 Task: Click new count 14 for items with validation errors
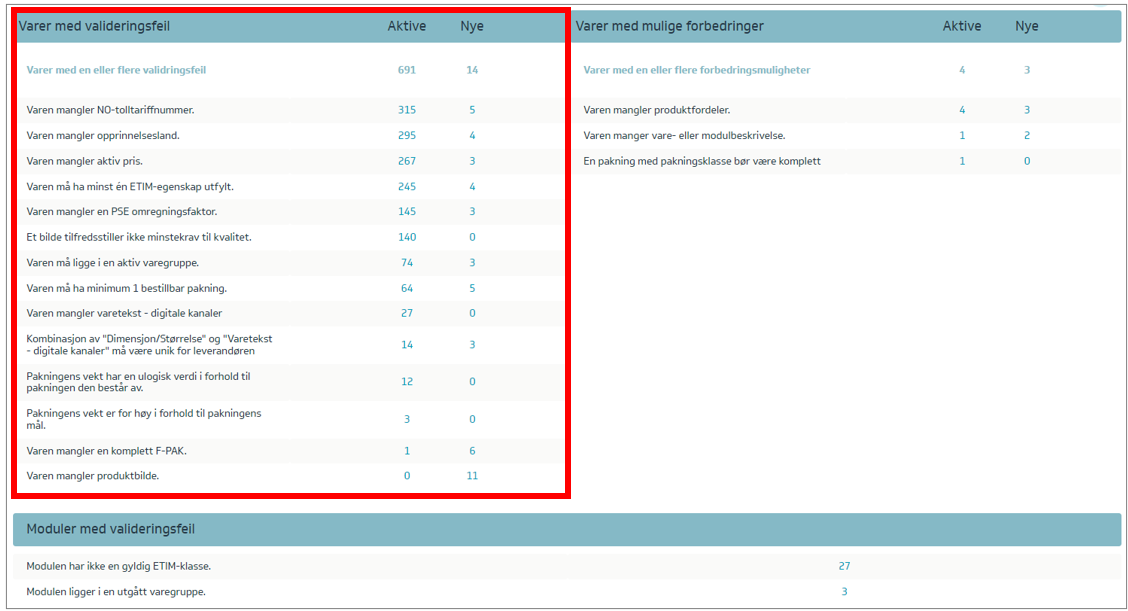click(x=472, y=70)
